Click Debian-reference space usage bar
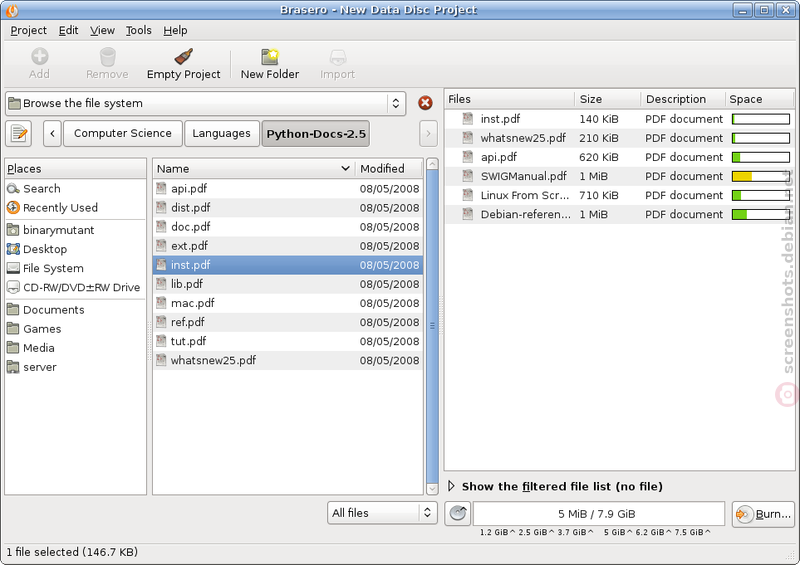This screenshot has width=800, height=565. 761,215
